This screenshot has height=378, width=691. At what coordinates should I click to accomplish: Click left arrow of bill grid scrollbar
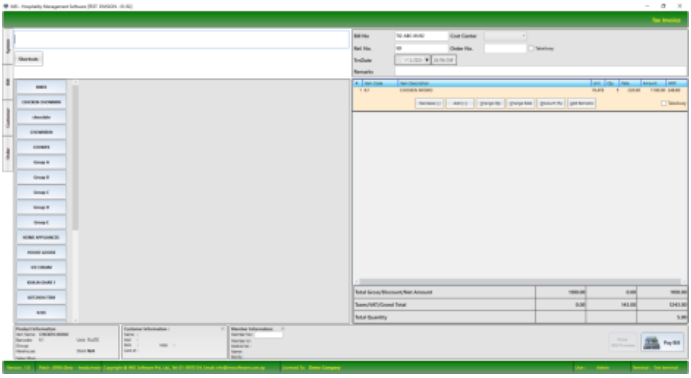click(357, 282)
